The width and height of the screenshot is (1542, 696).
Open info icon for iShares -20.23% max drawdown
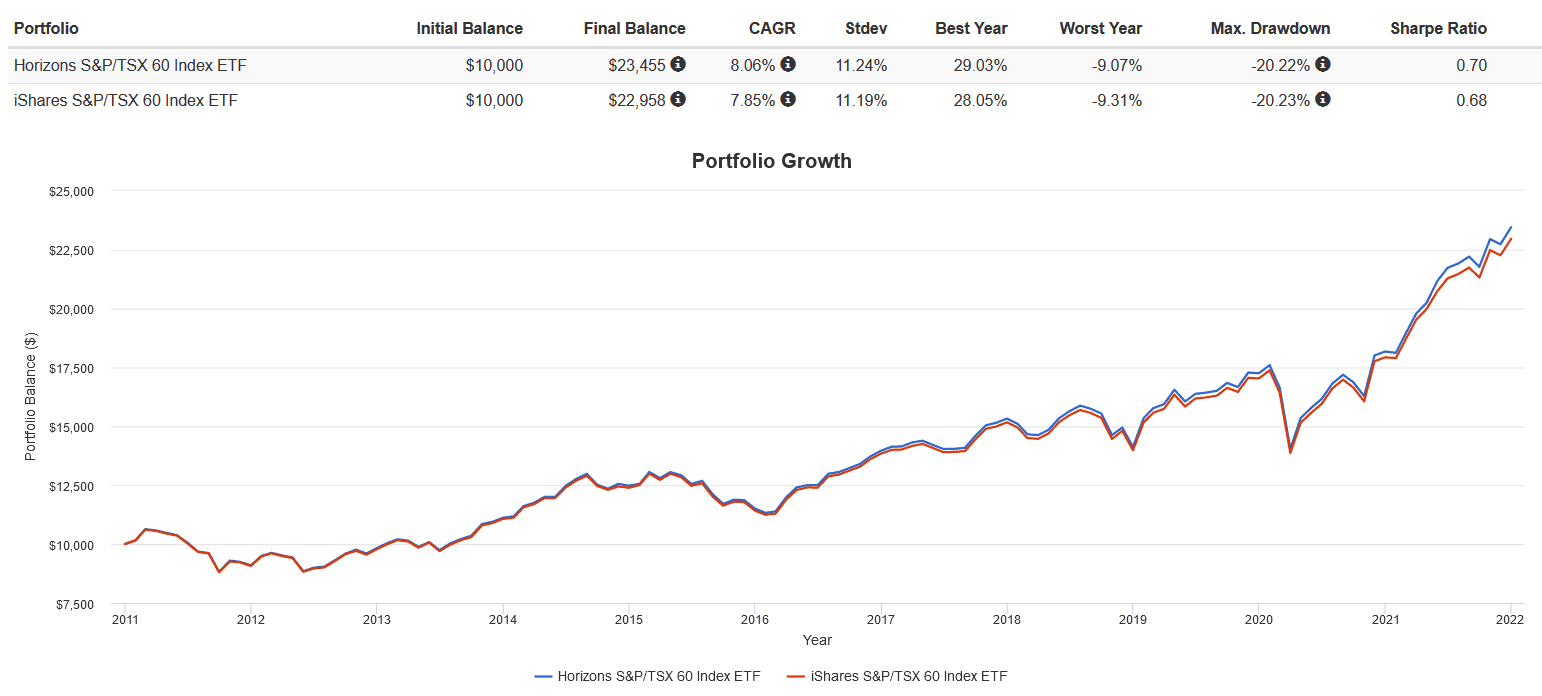coord(1323,99)
